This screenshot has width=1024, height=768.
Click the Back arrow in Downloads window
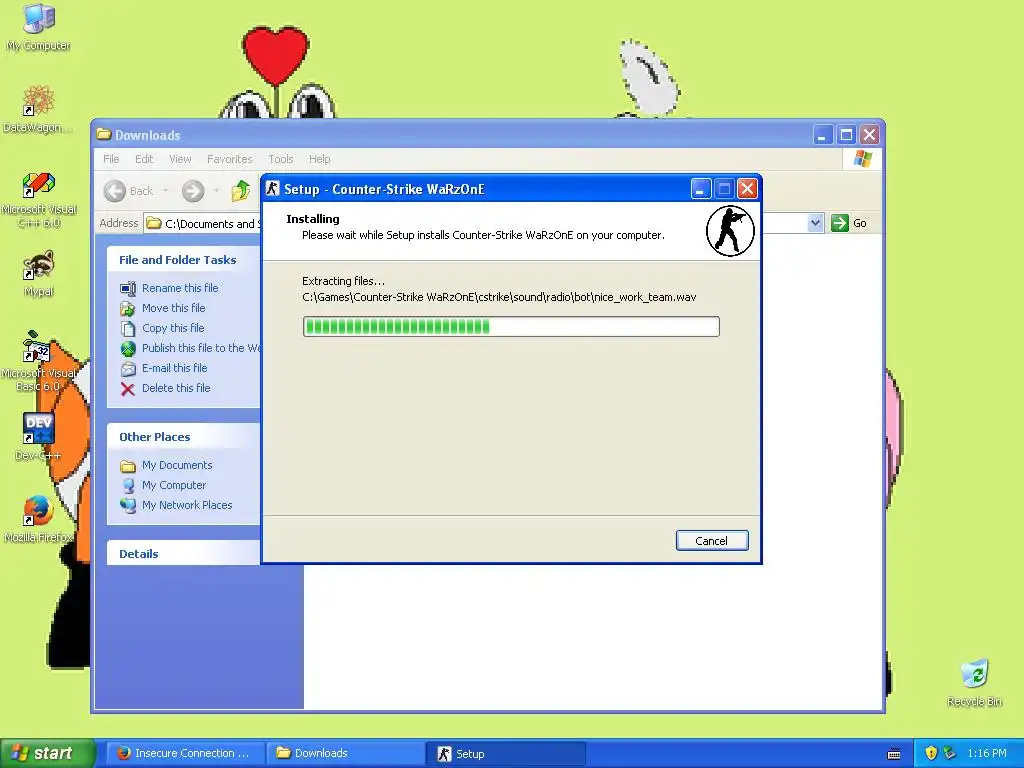115,191
